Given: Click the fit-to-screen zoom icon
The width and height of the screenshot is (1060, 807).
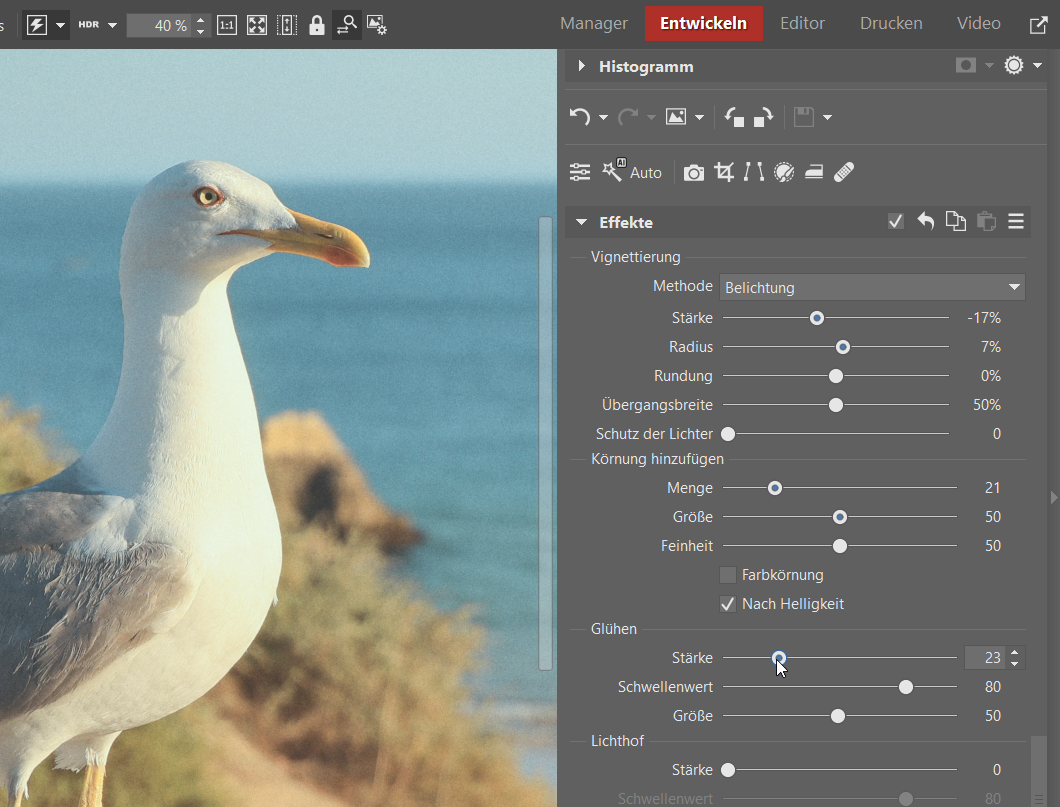Looking at the screenshot, I should (x=257, y=25).
